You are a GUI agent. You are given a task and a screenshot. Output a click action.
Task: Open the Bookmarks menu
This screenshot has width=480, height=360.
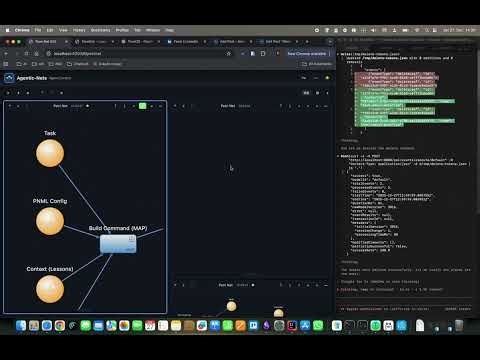pos(100,30)
